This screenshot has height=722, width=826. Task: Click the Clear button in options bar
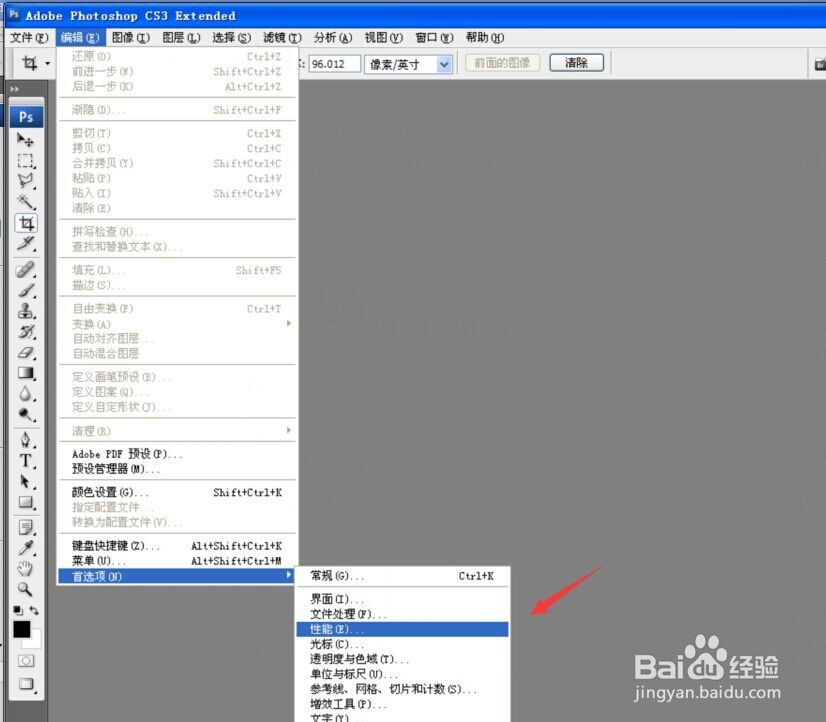(x=576, y=63)
